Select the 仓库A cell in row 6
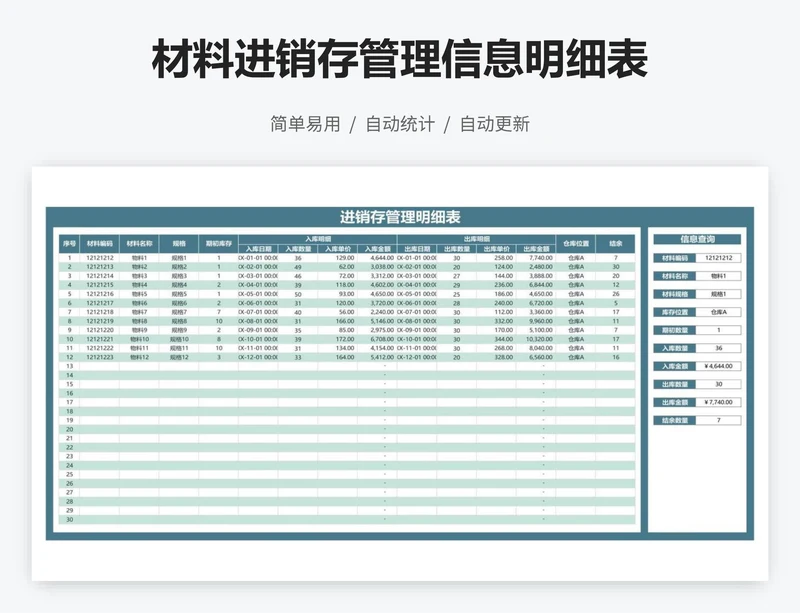This screenshot has height=613, width=800. 576,303
